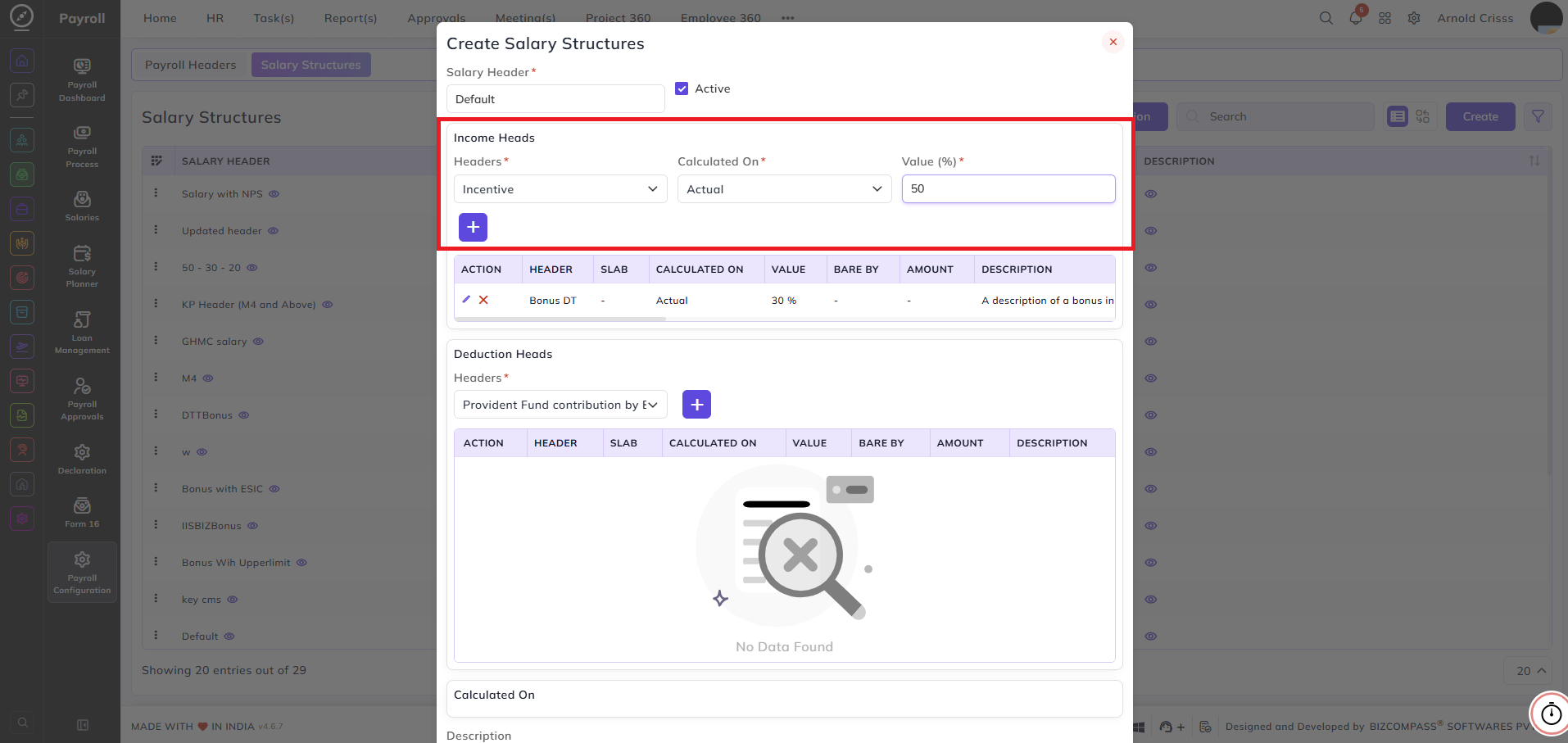This screenshot has width=1568, height=743.
Task: Open the apps grid icon in top bar
Action: tap(1384, 18)
